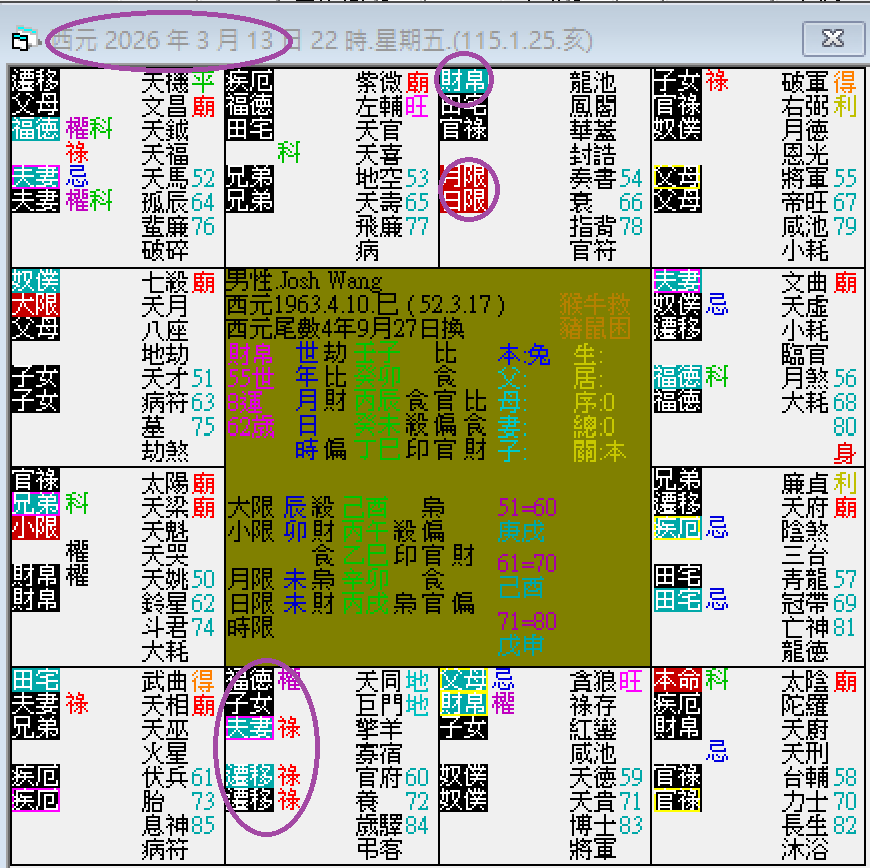This screenshot has width=870, height=868.
Task: Click the 遷移 label below the circled 夫妻
Action: click(x=248, y=778)
